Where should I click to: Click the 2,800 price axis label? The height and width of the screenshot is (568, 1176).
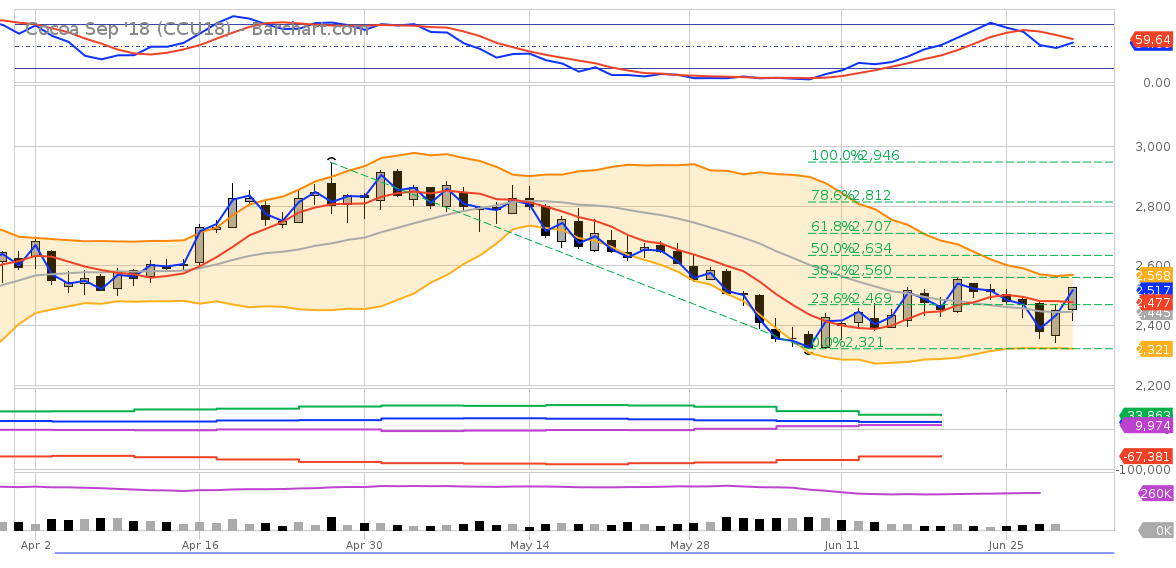click(1154, 206)
